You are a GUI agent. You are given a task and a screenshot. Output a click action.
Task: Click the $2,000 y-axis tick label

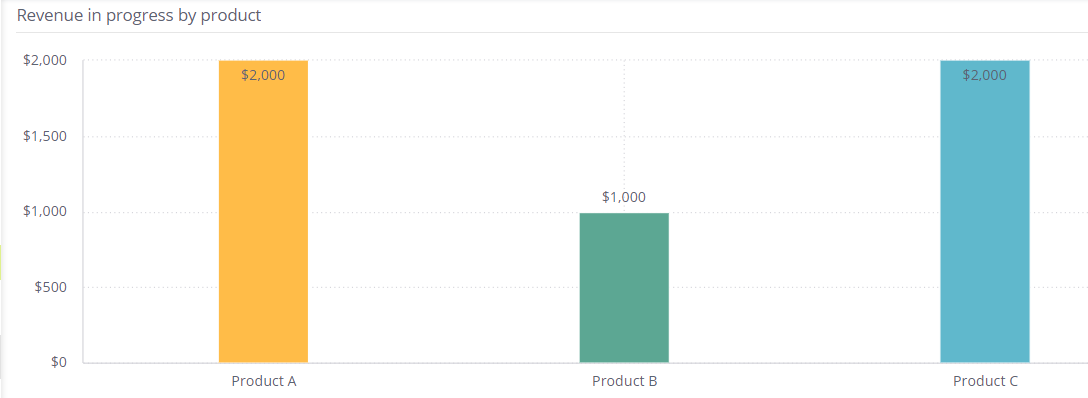(45, 60)
